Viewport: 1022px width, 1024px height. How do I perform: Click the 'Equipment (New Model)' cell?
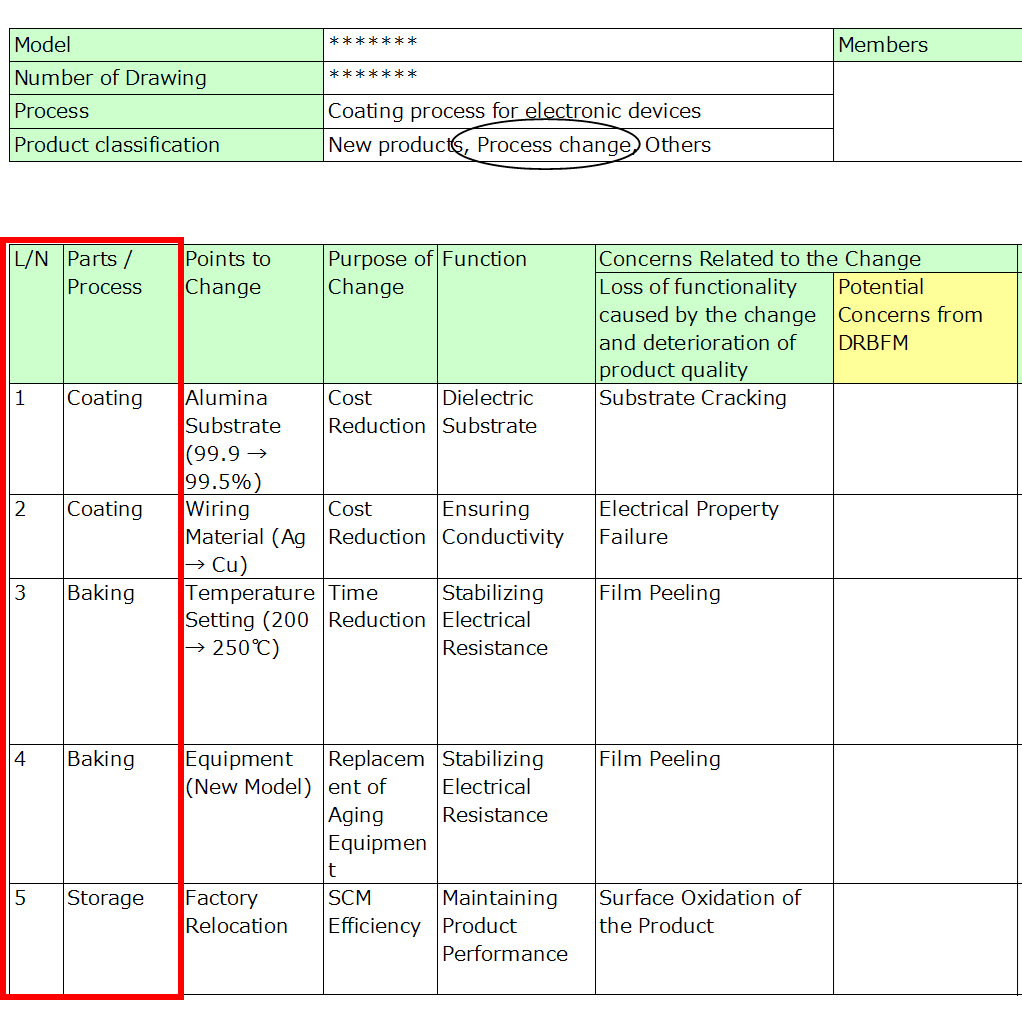(x=253, y=814)
